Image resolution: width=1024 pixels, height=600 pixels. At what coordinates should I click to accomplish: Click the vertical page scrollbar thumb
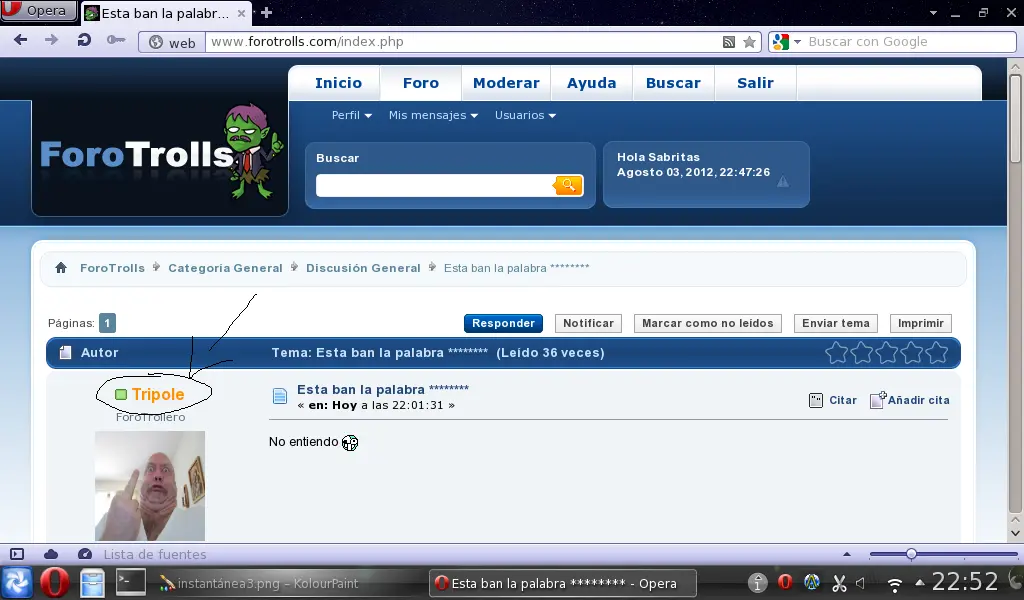point(1015,118)
